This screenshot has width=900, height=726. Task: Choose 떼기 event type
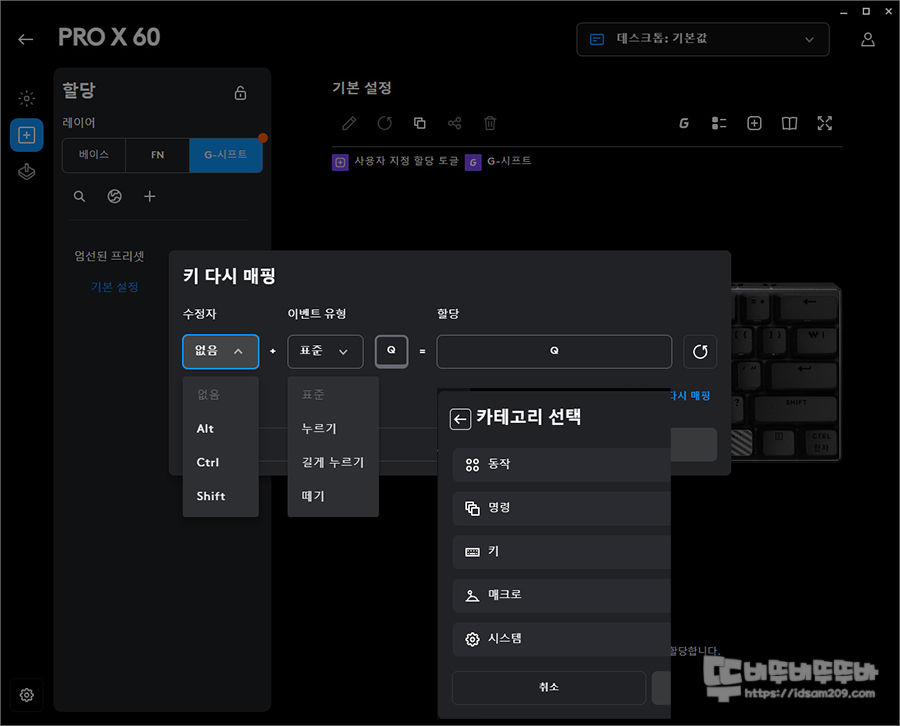click(x=333, y=496)
